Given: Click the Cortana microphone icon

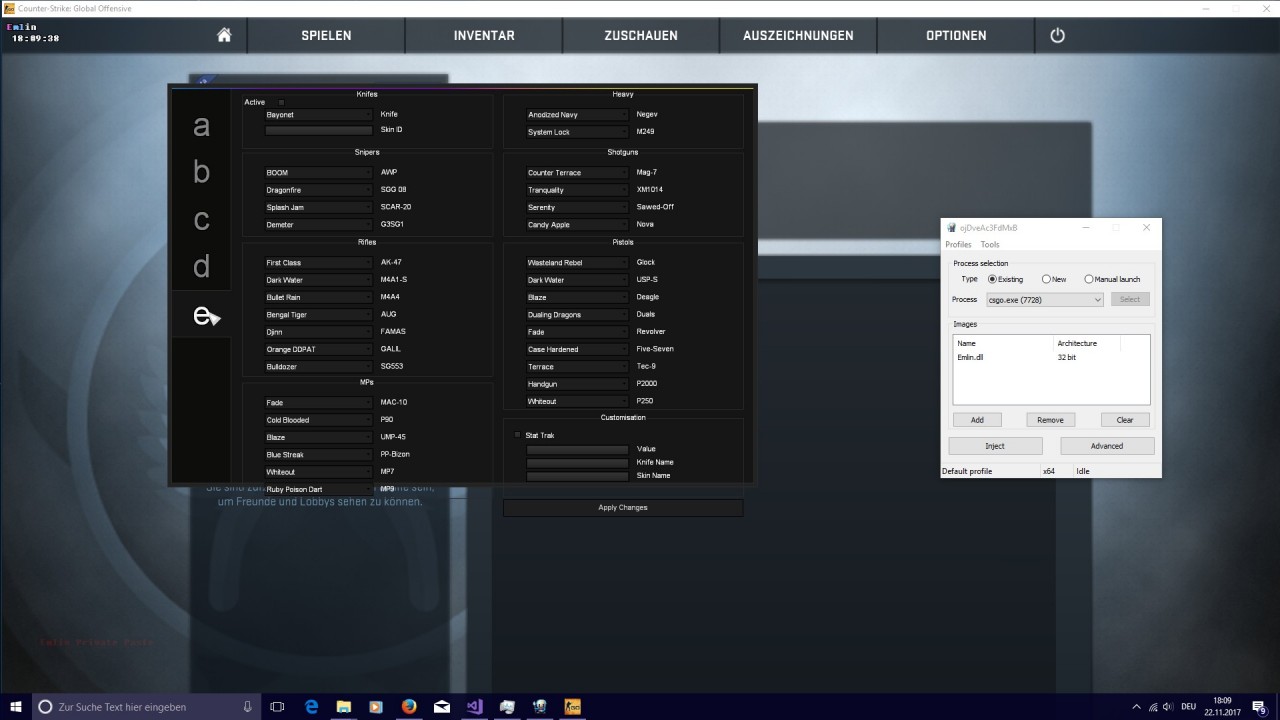Looking at the screenshot, I should 247,706.
